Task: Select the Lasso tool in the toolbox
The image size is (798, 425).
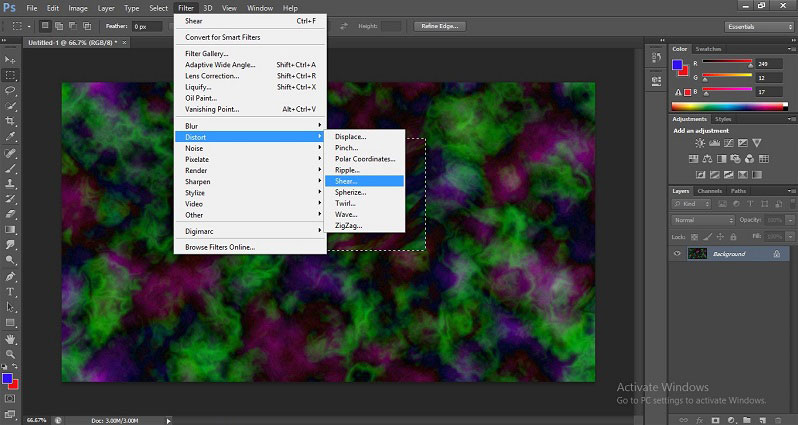Action: click(x=10, y=89)
